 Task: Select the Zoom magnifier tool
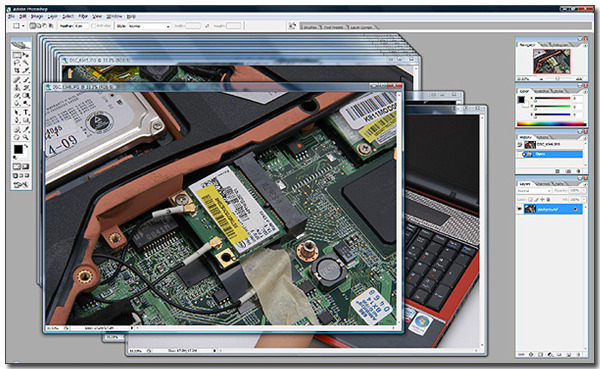[26, 137]
